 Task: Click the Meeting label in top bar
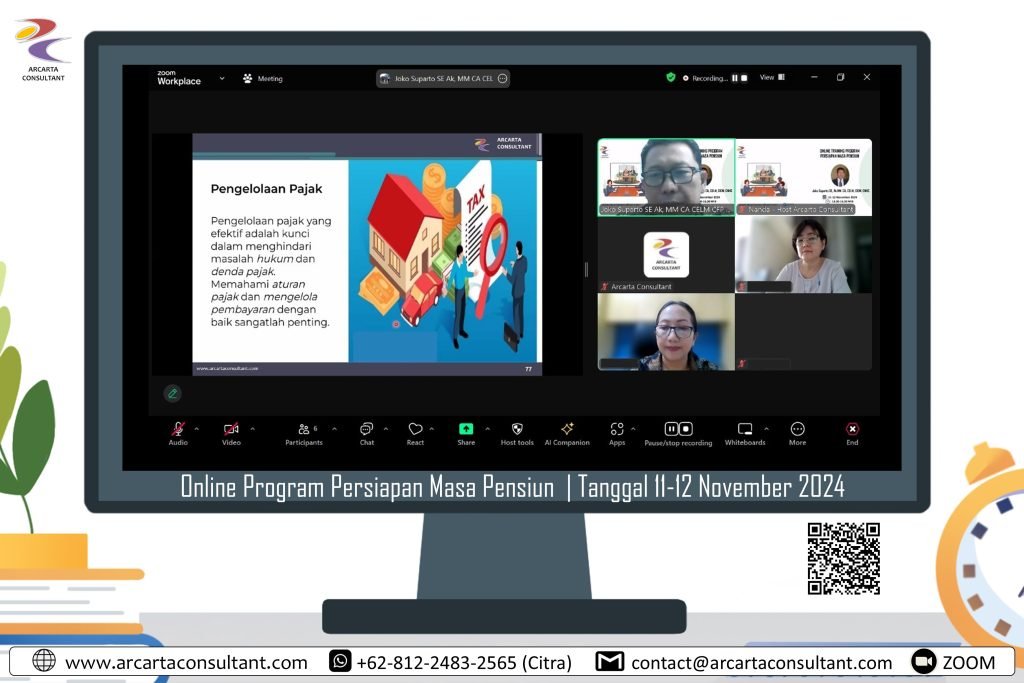tap(263, 78)
